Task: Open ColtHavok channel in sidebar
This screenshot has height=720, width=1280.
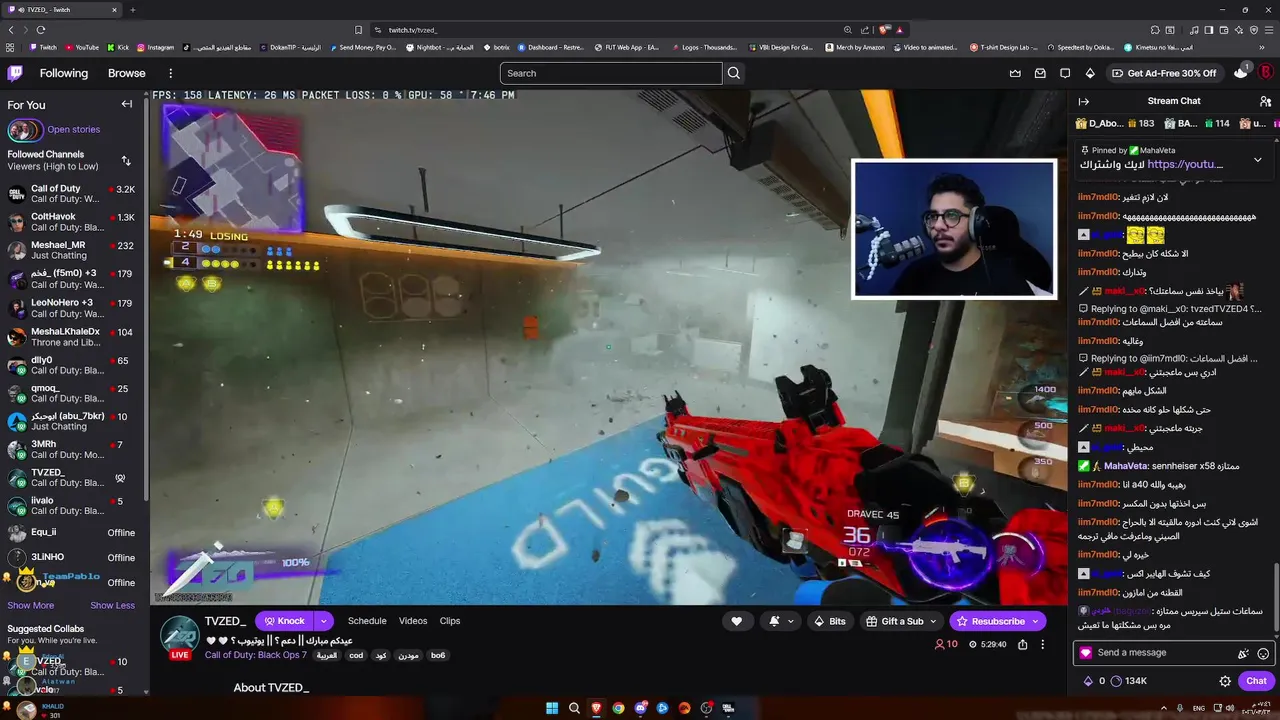Action: pyautogui.click(x=72, y=222)
